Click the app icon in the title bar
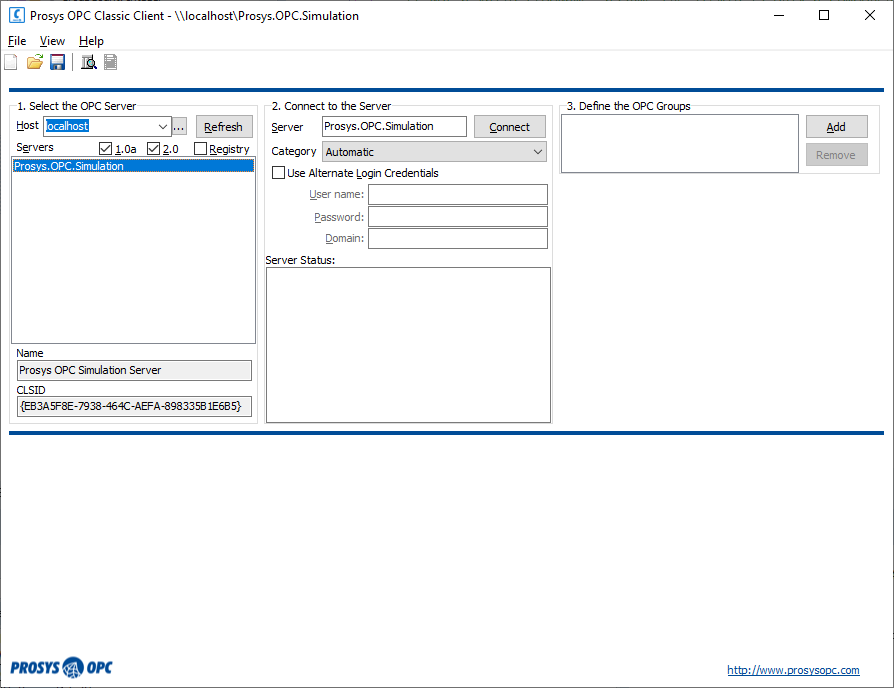 tap(17, 15)
